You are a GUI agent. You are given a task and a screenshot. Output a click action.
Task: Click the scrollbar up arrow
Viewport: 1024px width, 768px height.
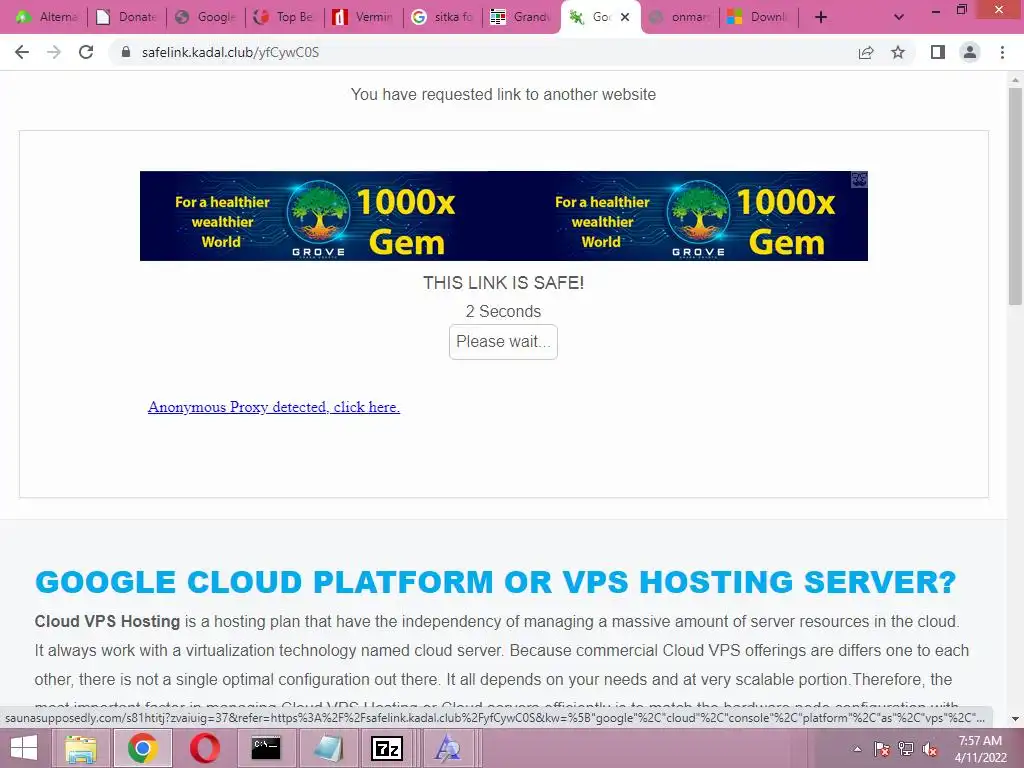tap(1015, 80)
